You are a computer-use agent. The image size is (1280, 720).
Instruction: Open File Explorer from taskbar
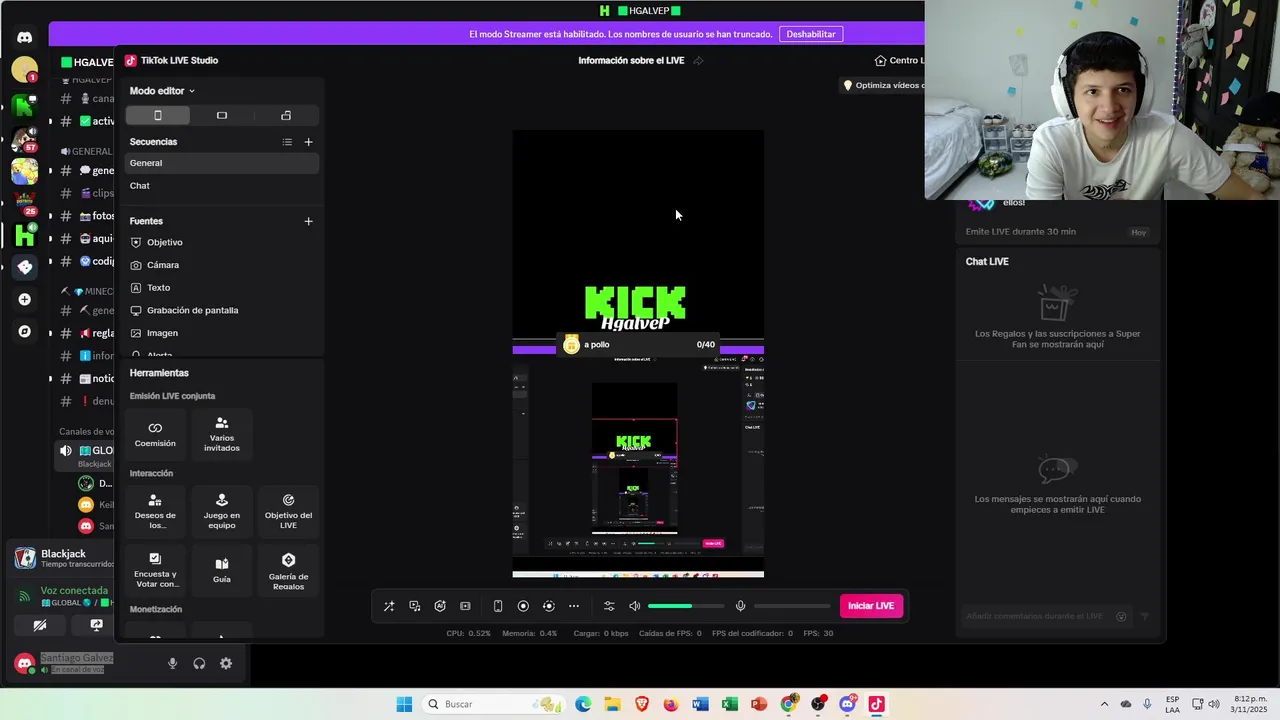point(612,704)
